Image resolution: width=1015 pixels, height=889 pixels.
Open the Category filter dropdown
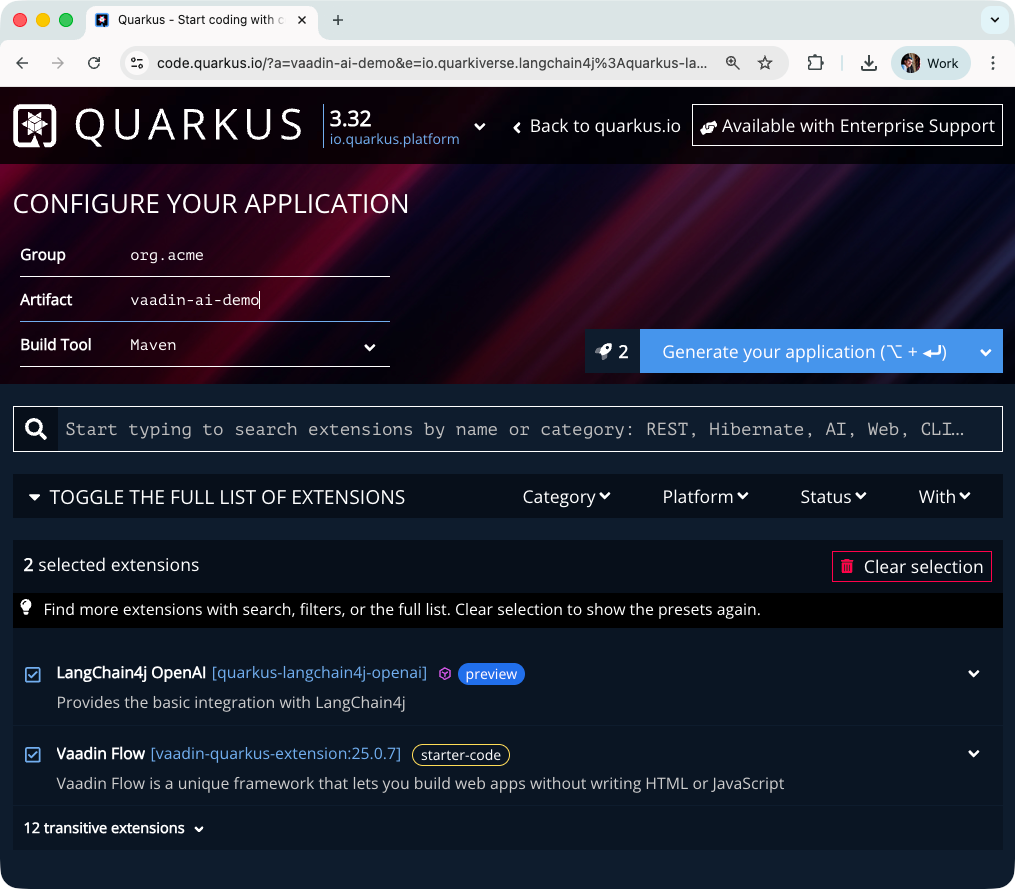pos(566,496)
